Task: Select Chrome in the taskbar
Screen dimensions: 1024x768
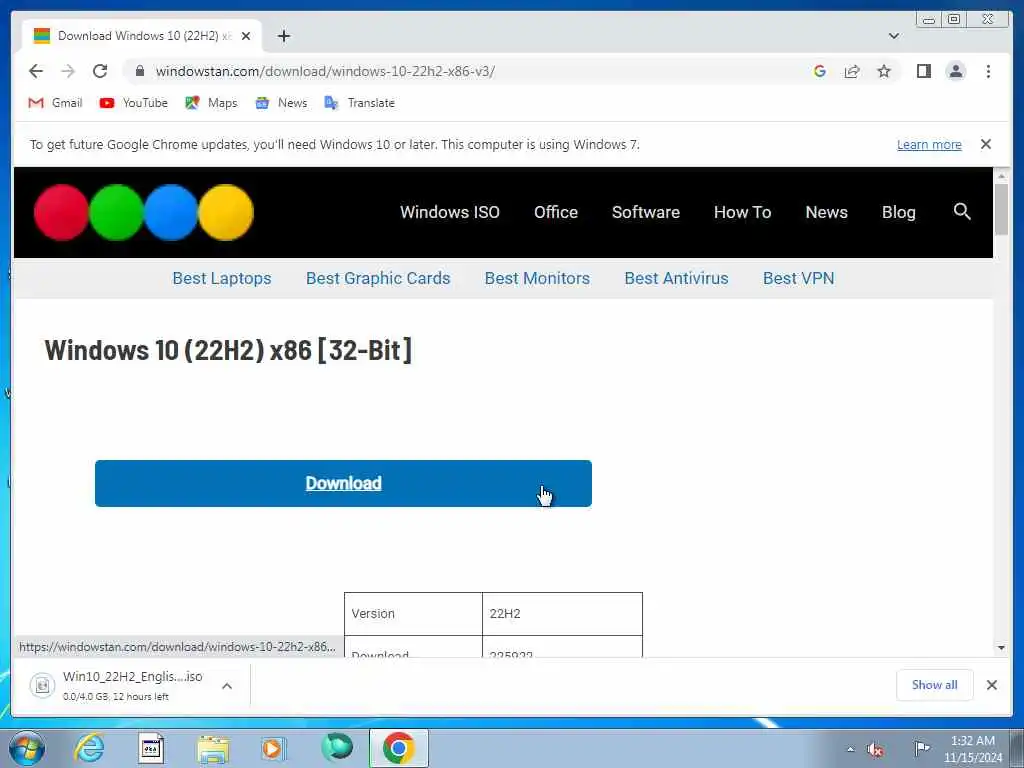Action: [x=398, y=748]
